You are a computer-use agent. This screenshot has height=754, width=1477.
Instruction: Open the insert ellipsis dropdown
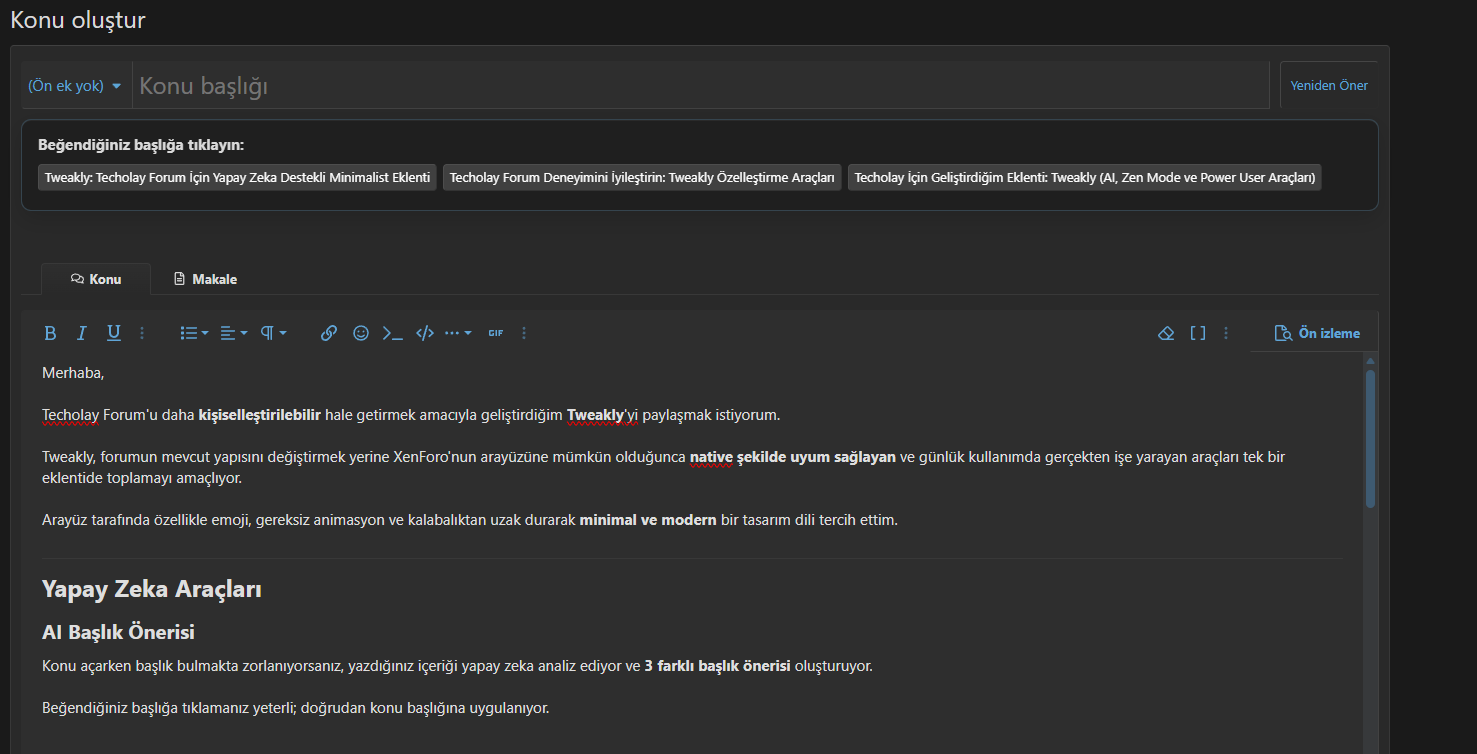point(458,333)
